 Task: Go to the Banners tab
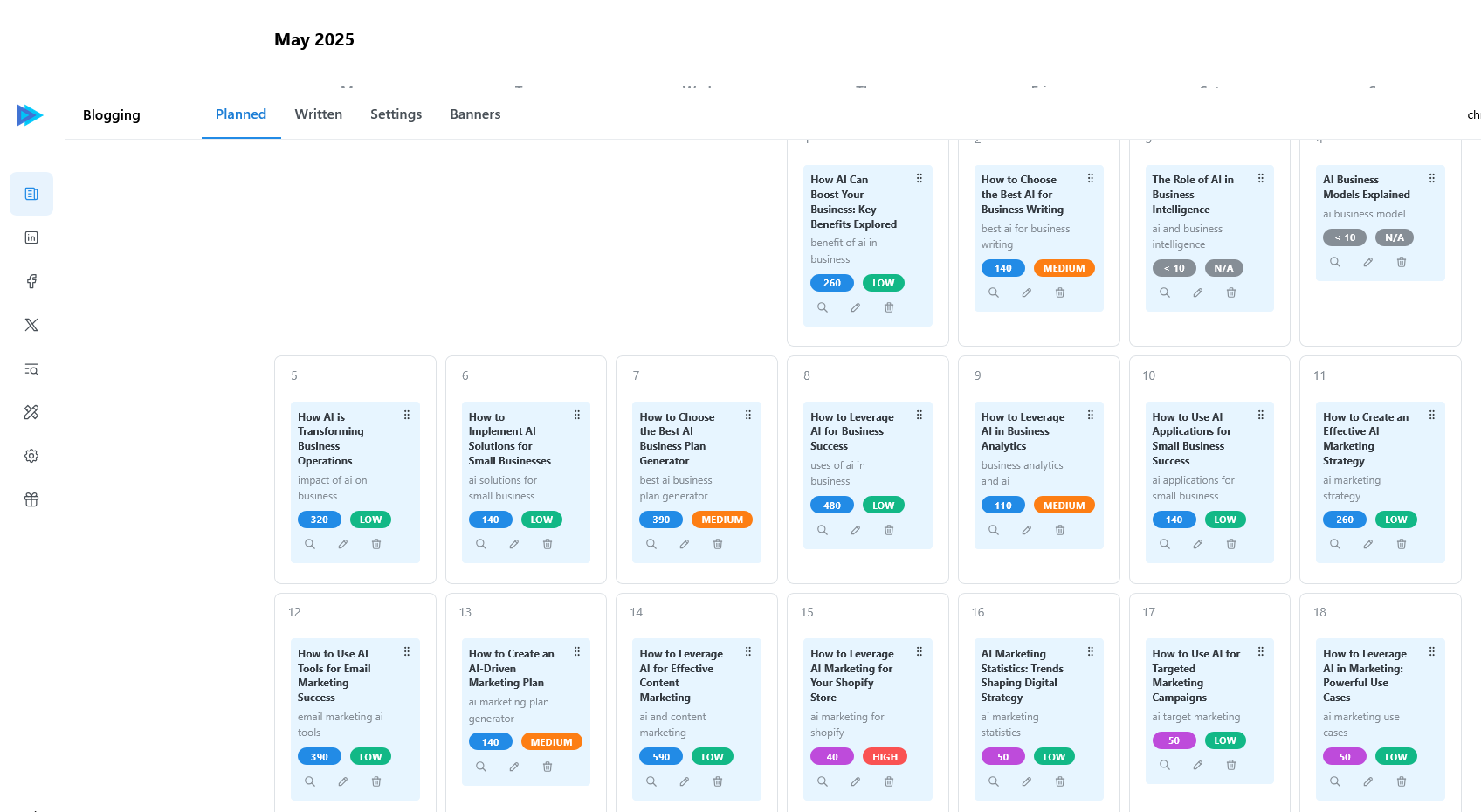click(475, 114)
